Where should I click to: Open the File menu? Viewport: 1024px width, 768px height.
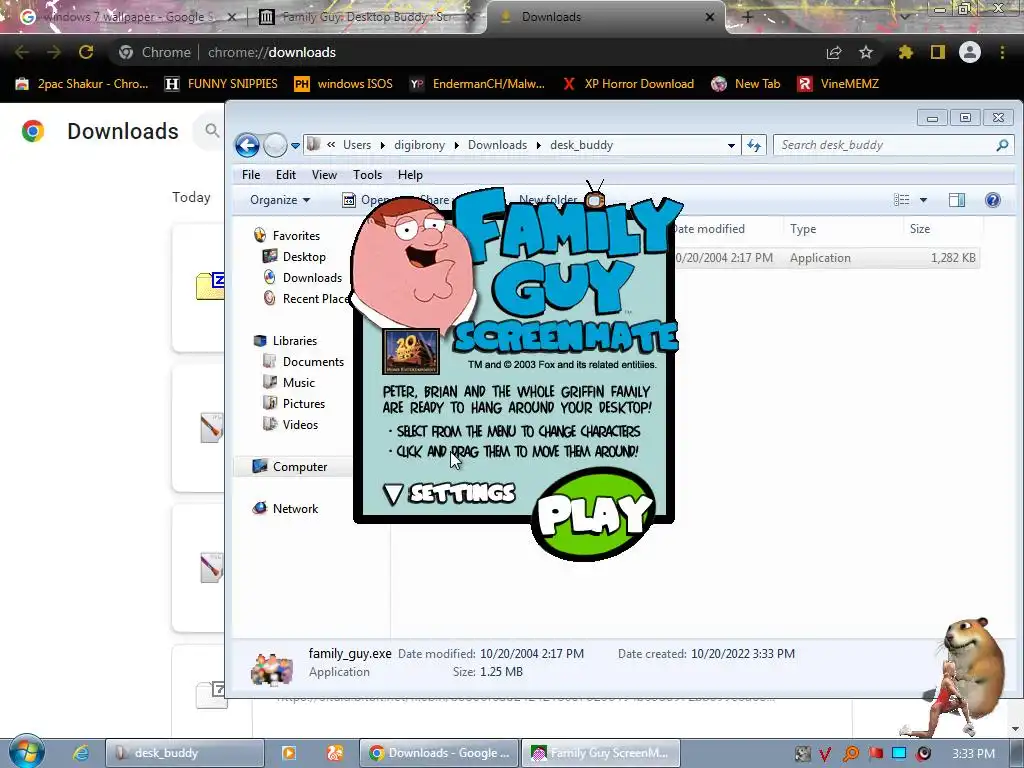(251, 174)
